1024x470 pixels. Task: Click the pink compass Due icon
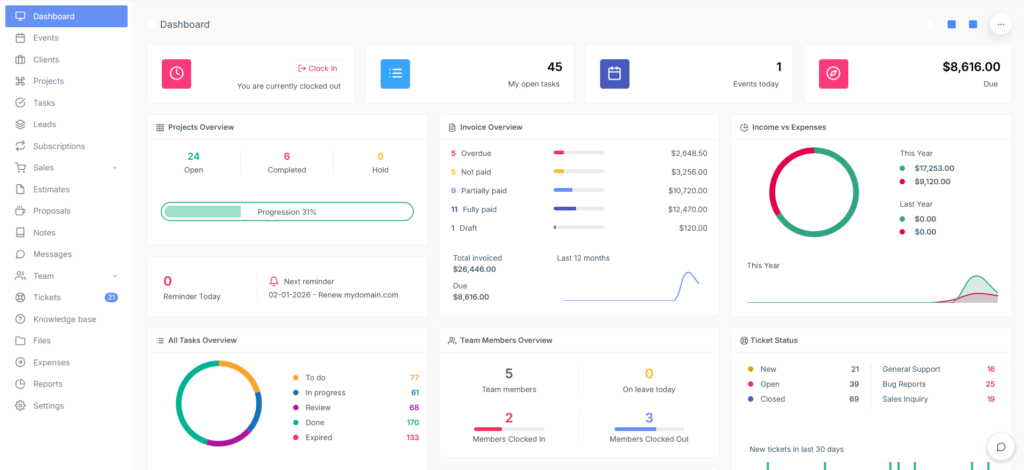coord(833,73)
